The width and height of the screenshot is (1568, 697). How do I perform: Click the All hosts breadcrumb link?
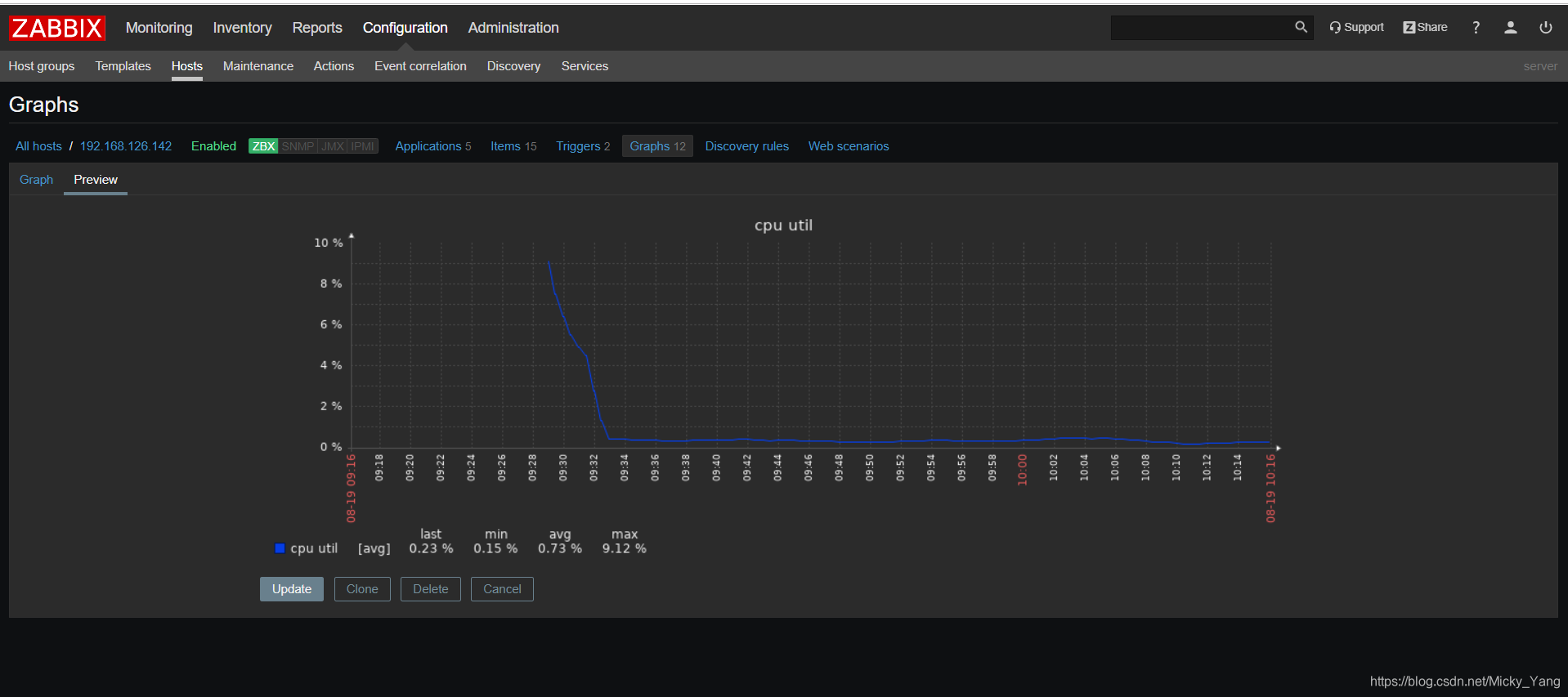click(x=38, y=146)
